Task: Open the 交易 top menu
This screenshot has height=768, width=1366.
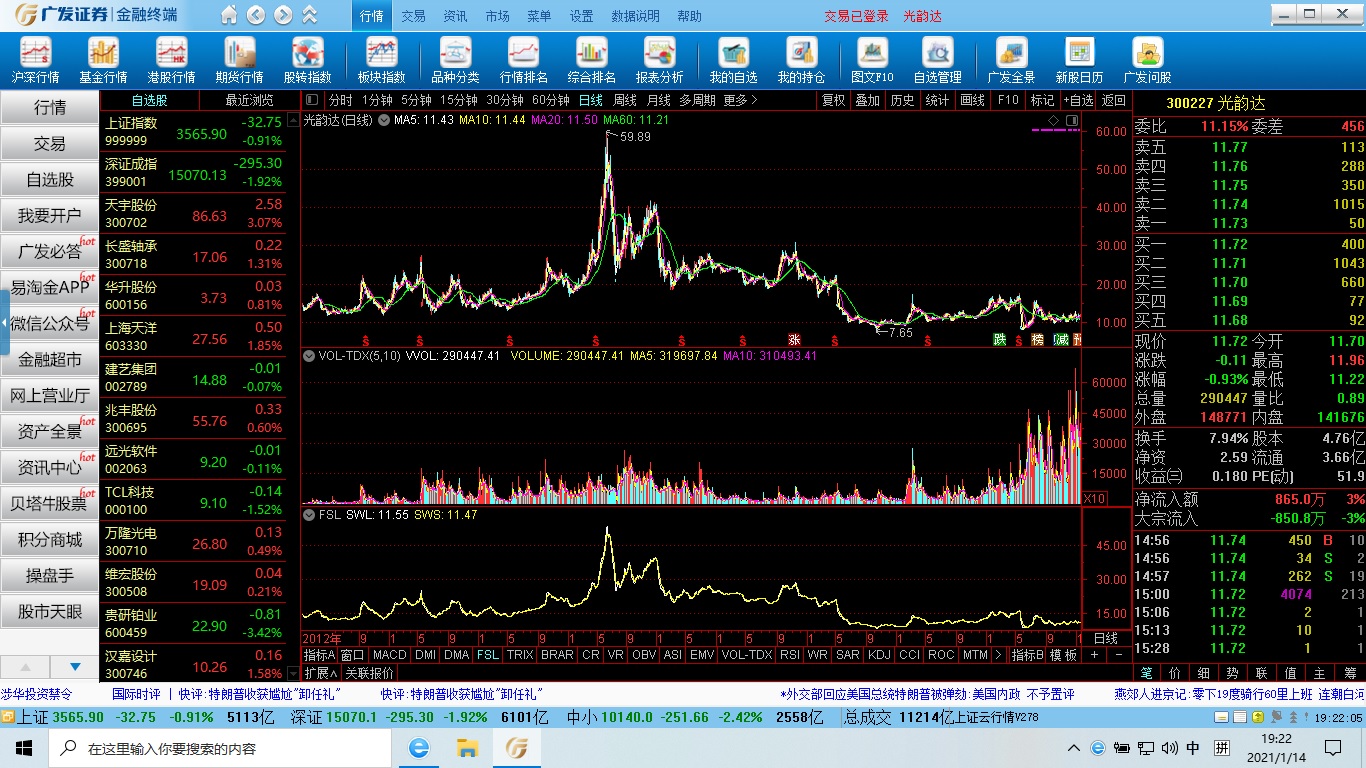Action: point(413,16)
